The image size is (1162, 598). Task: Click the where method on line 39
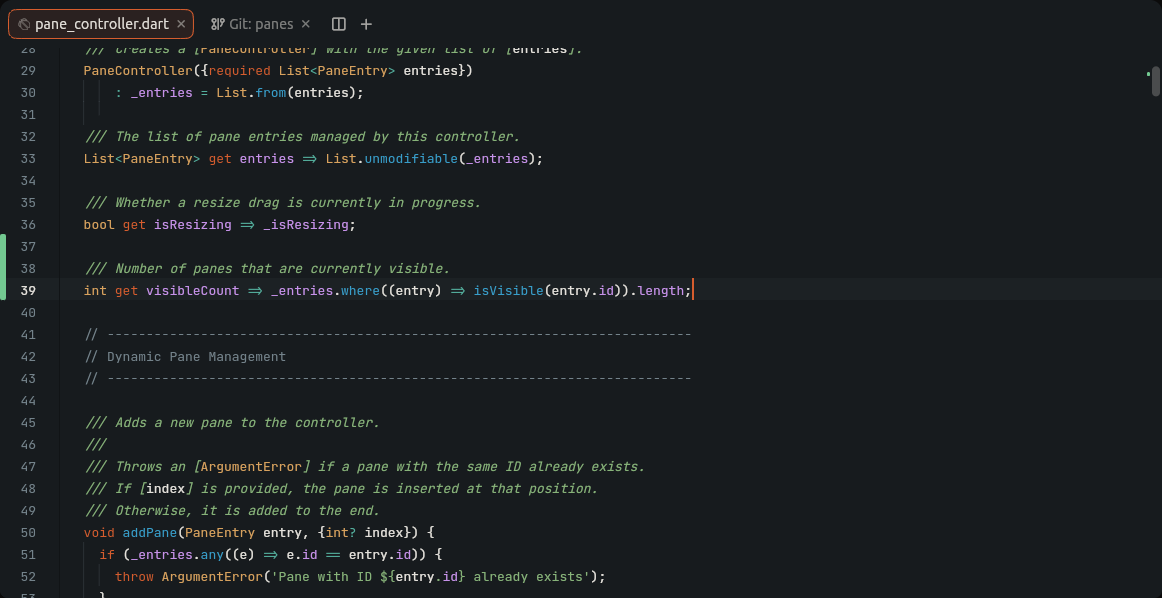coord(360,290)
